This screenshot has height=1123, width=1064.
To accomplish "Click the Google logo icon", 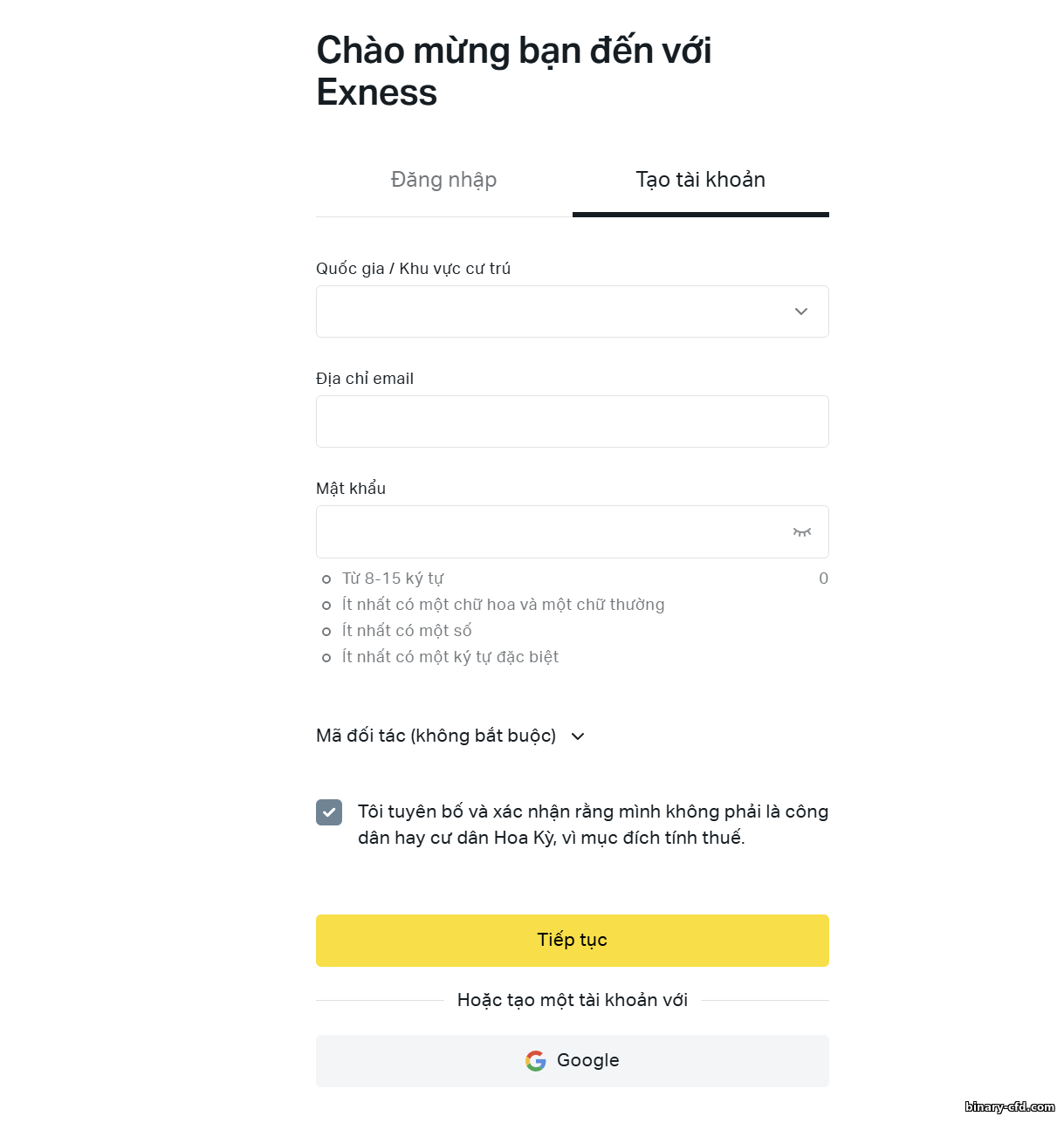I will (536, 1061).
